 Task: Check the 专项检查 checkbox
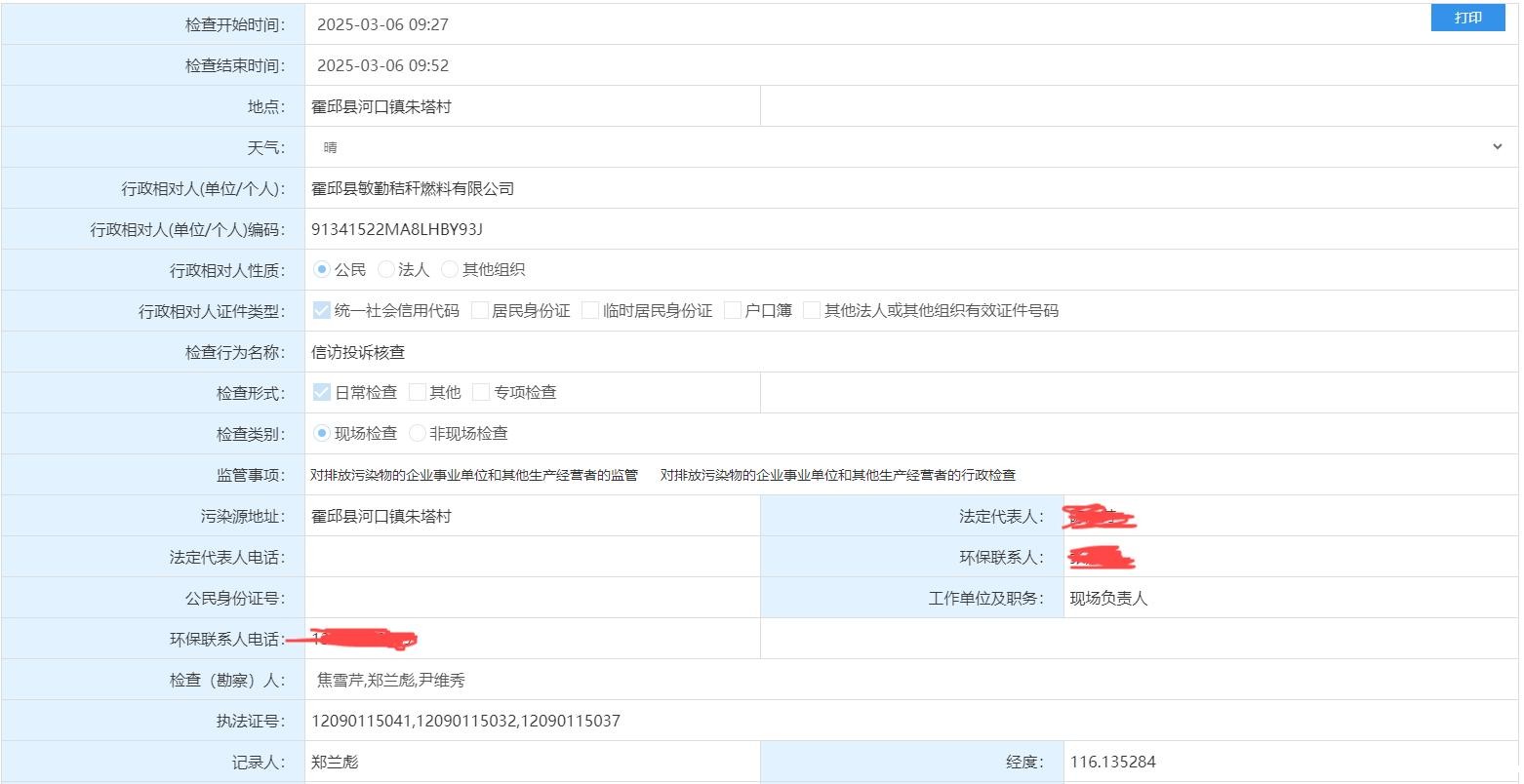[481, 392]
